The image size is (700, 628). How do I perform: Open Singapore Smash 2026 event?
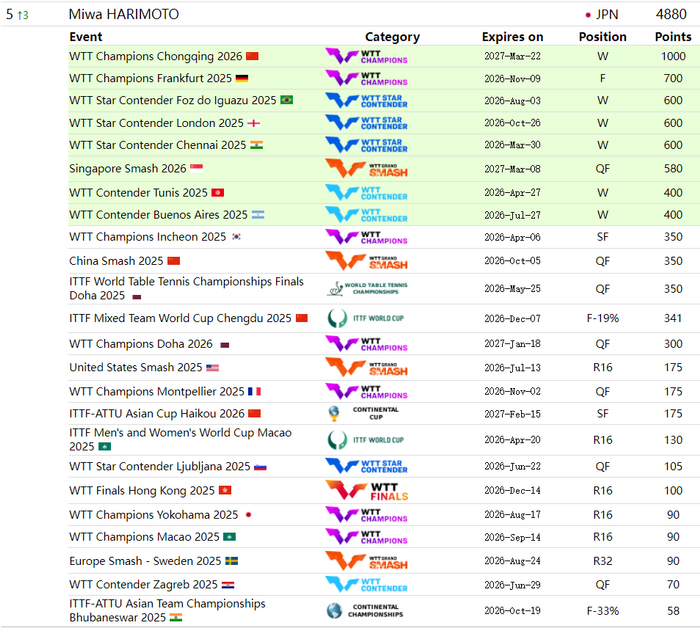click(128, 169)
